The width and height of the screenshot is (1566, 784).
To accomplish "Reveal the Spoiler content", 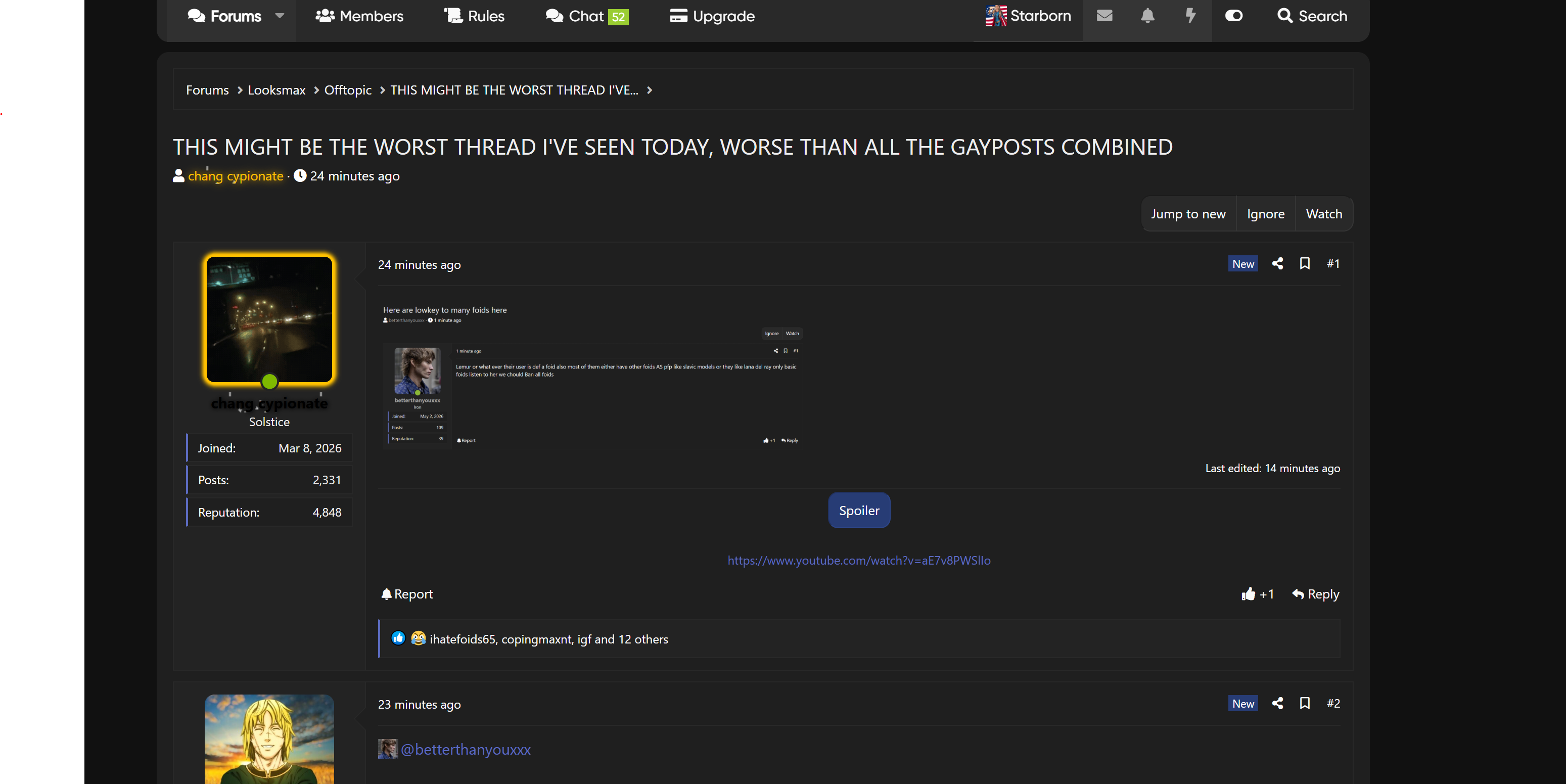I will click(x=859, y=511).
